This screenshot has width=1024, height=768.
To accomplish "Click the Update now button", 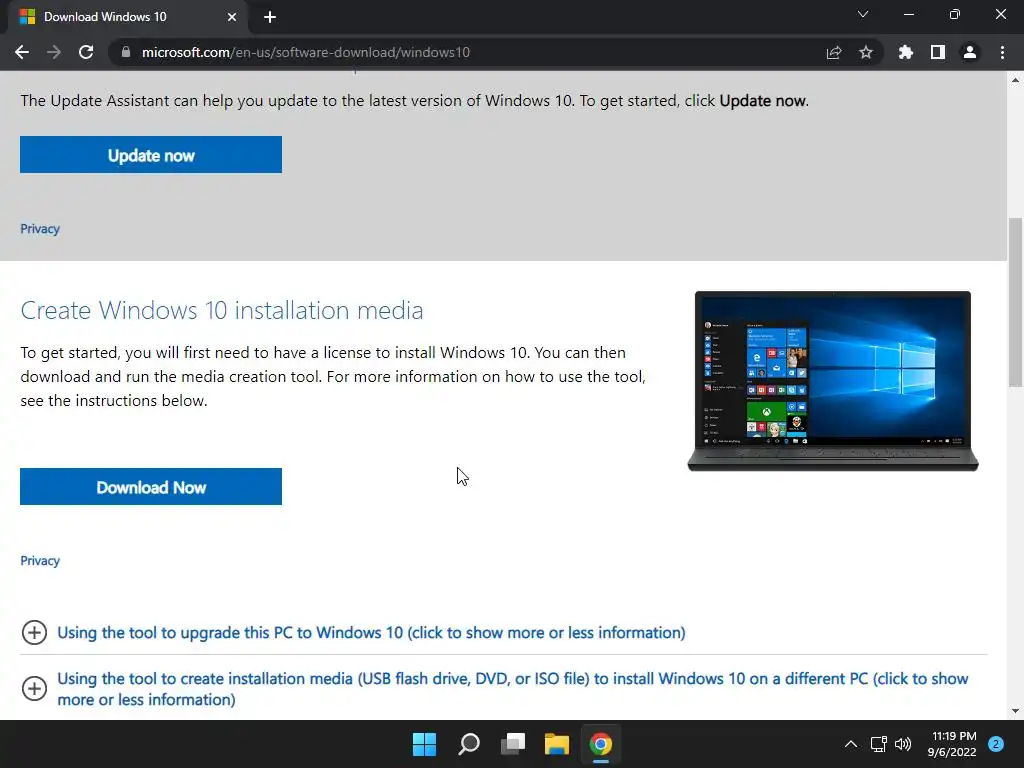I will [x=151, y=155].
